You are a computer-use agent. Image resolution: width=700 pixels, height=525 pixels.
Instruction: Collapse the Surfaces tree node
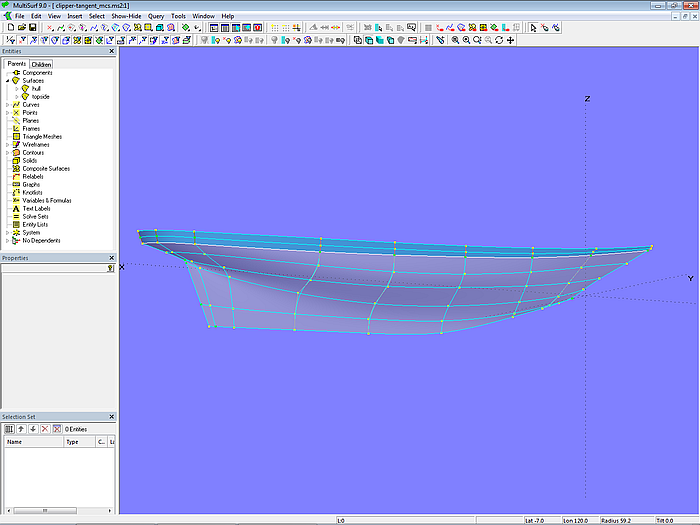tap(7, 81)
